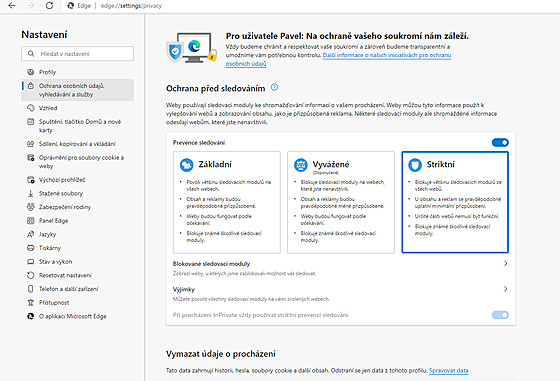Click the Spravovat data link
Viewport: 560px width, 381px height.
coord(449,371)
